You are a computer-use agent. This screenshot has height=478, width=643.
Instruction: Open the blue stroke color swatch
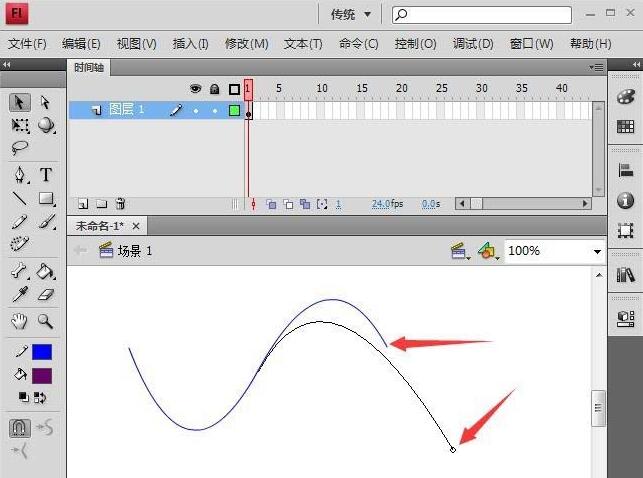tap(42, 352)
